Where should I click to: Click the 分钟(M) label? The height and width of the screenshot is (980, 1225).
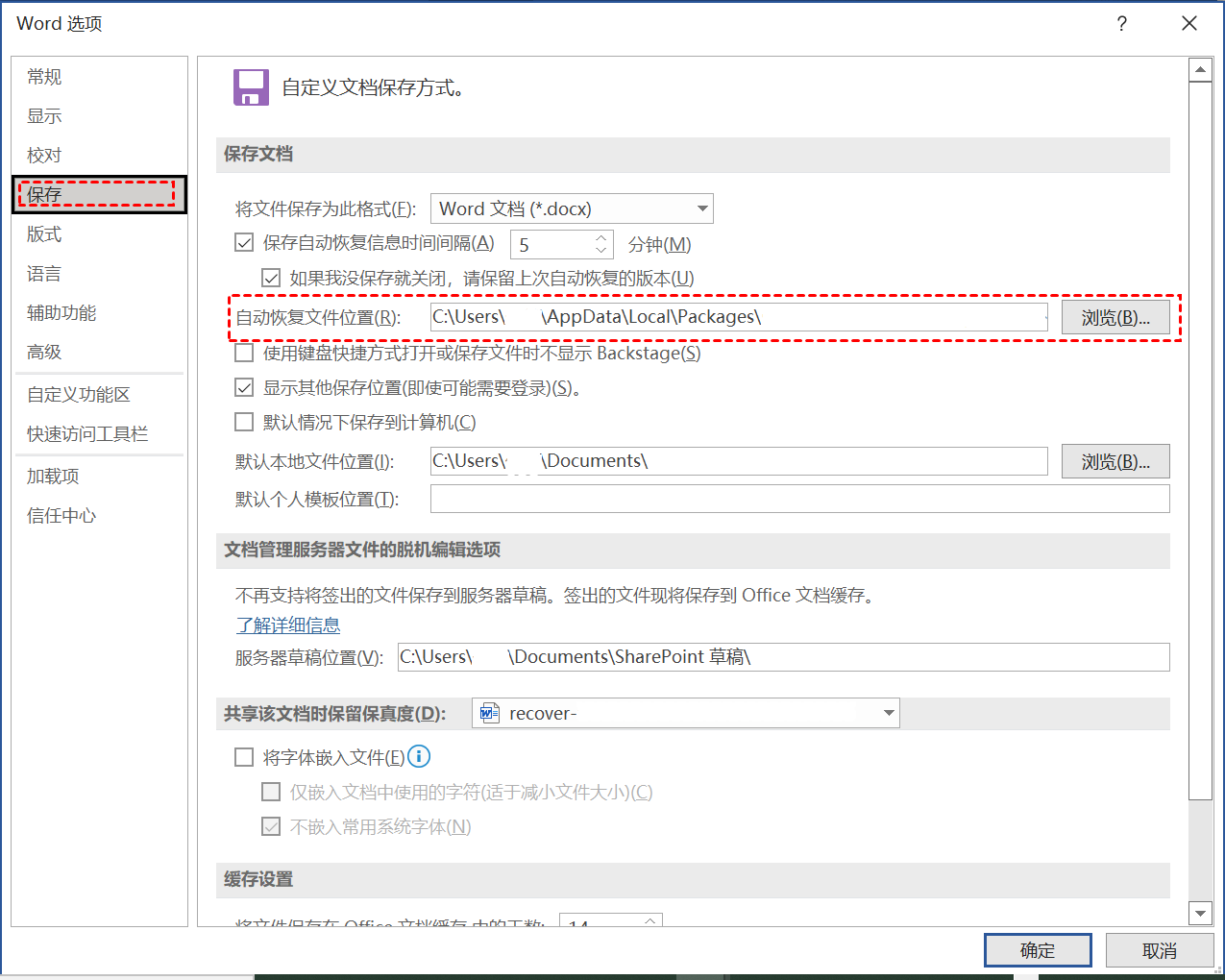(660, 245)
